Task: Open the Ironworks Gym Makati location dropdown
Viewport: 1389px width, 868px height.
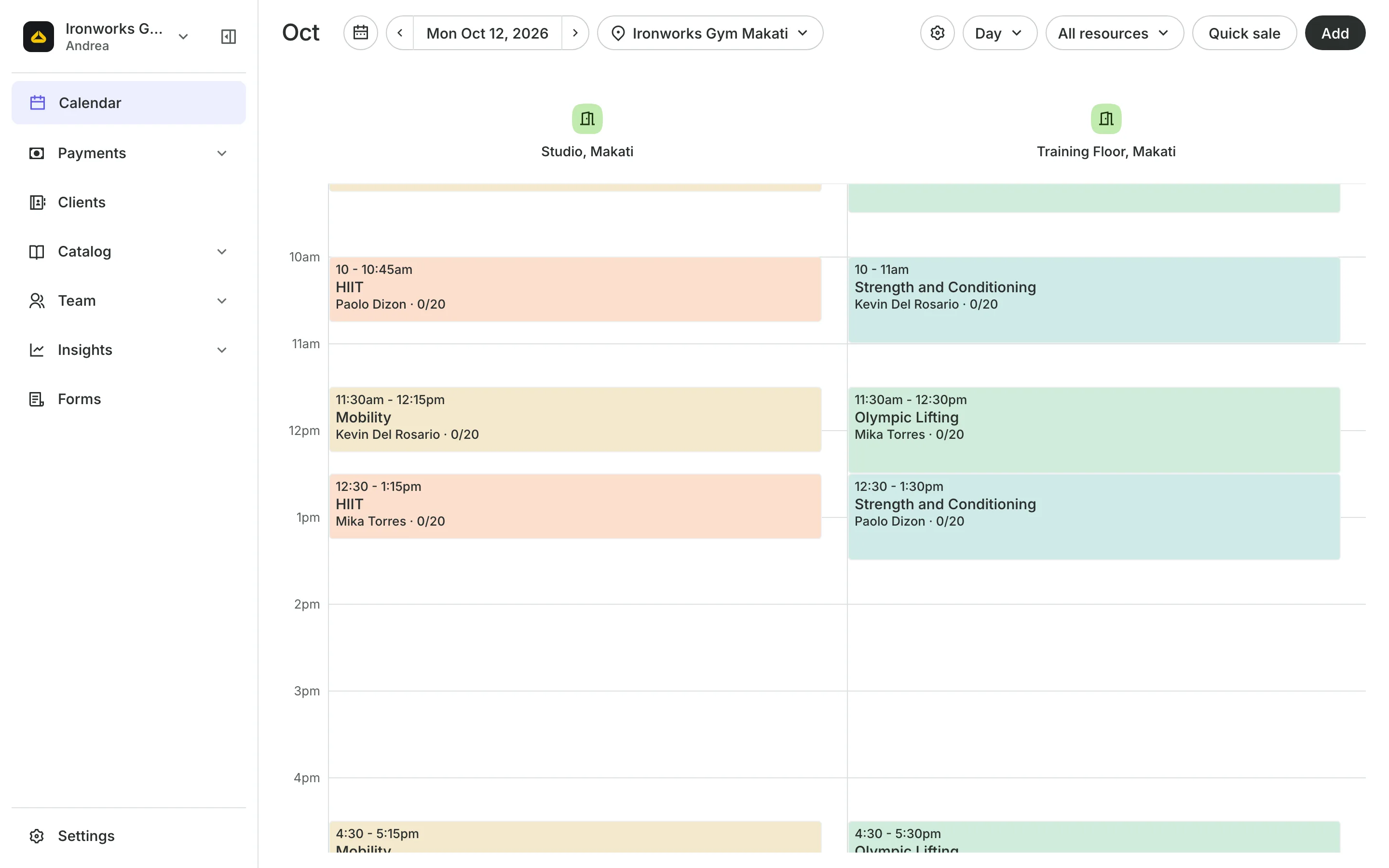Action: tap(710, 33)
